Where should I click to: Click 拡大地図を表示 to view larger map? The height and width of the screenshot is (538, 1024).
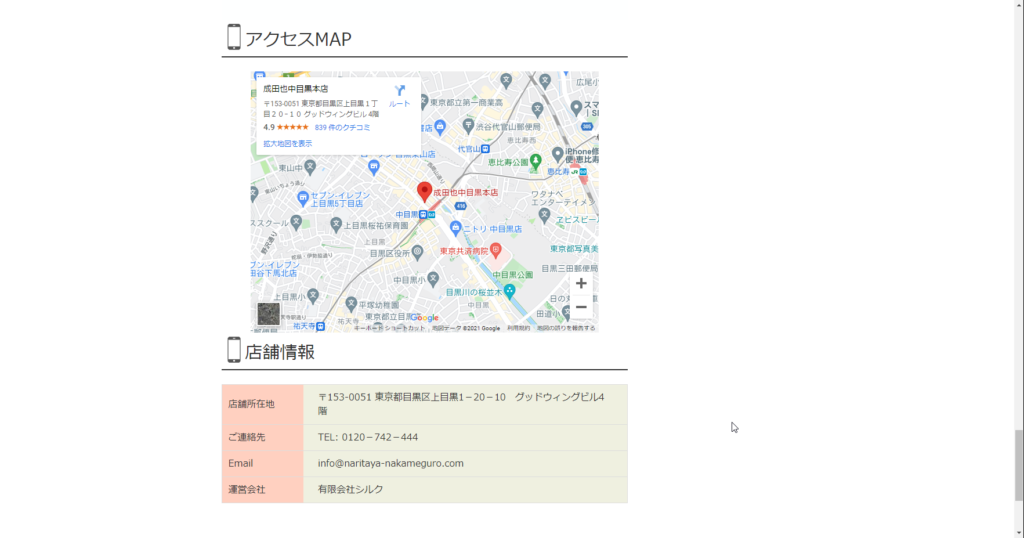point(287,144)
